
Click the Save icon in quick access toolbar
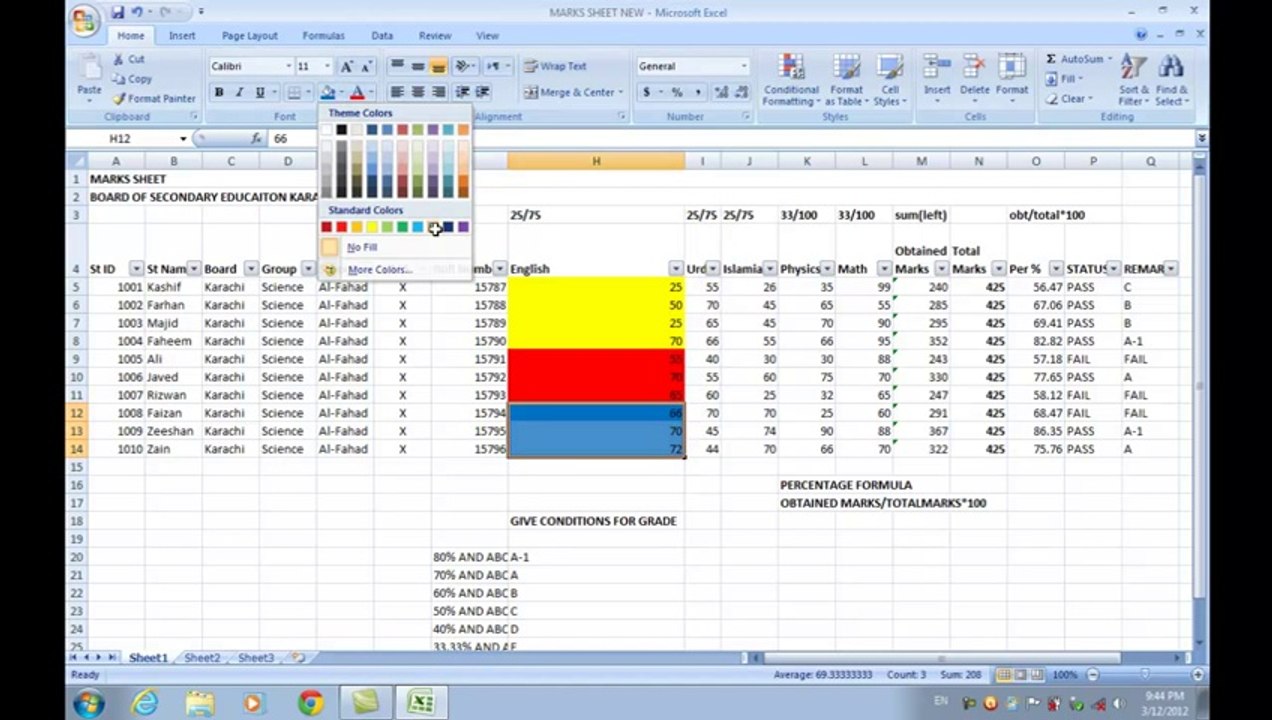(117, 12)
